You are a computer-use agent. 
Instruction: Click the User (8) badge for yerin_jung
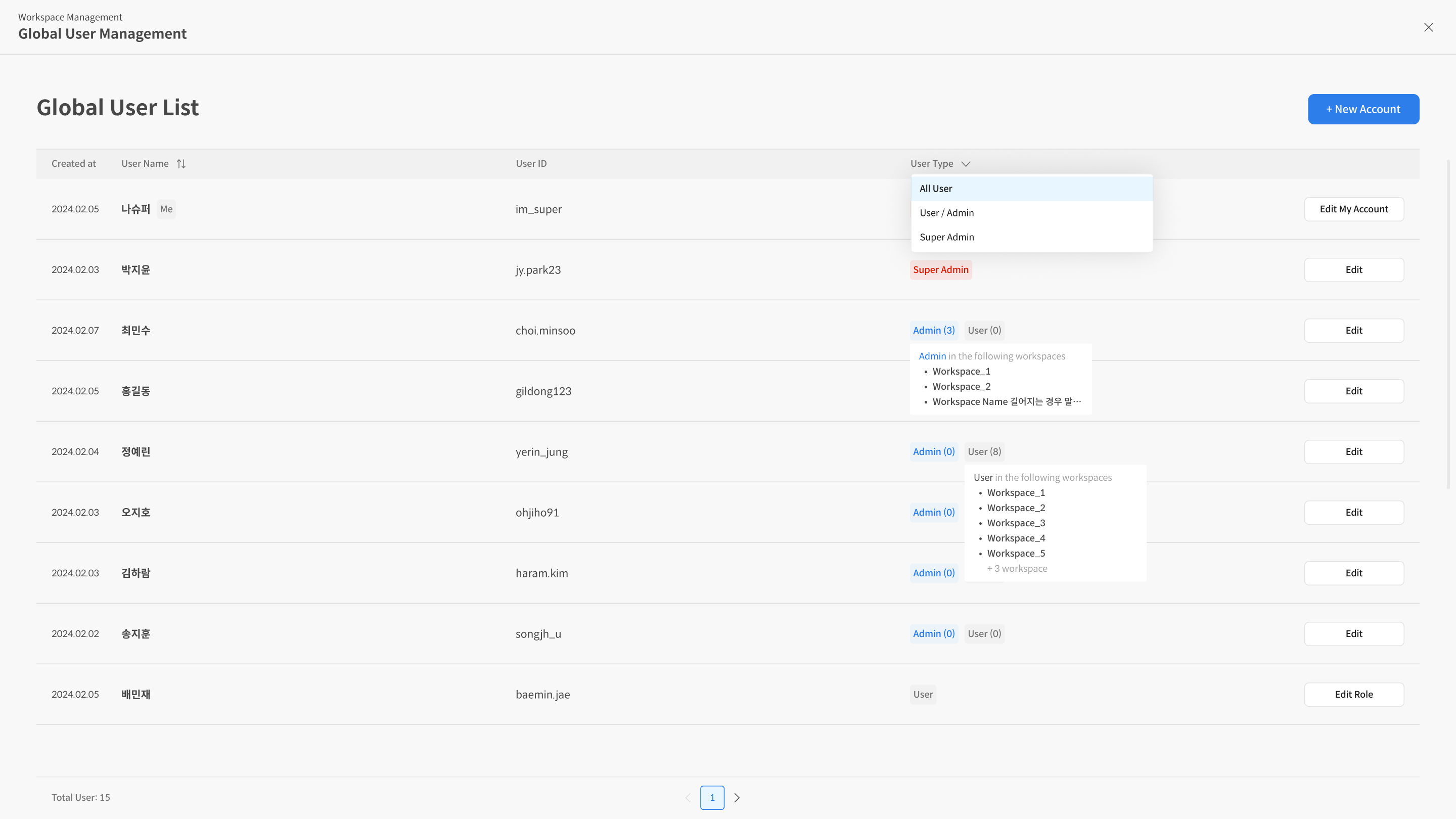984,451
